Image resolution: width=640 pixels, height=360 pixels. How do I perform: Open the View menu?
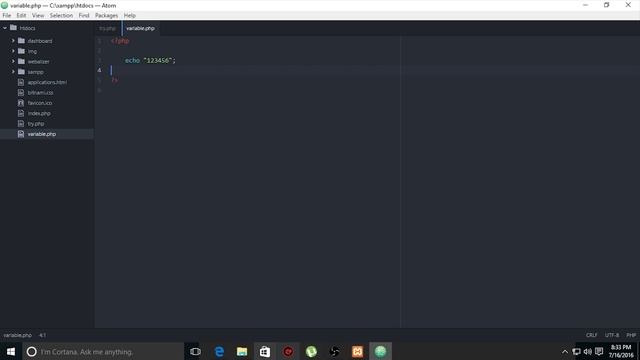pos(38,16)
